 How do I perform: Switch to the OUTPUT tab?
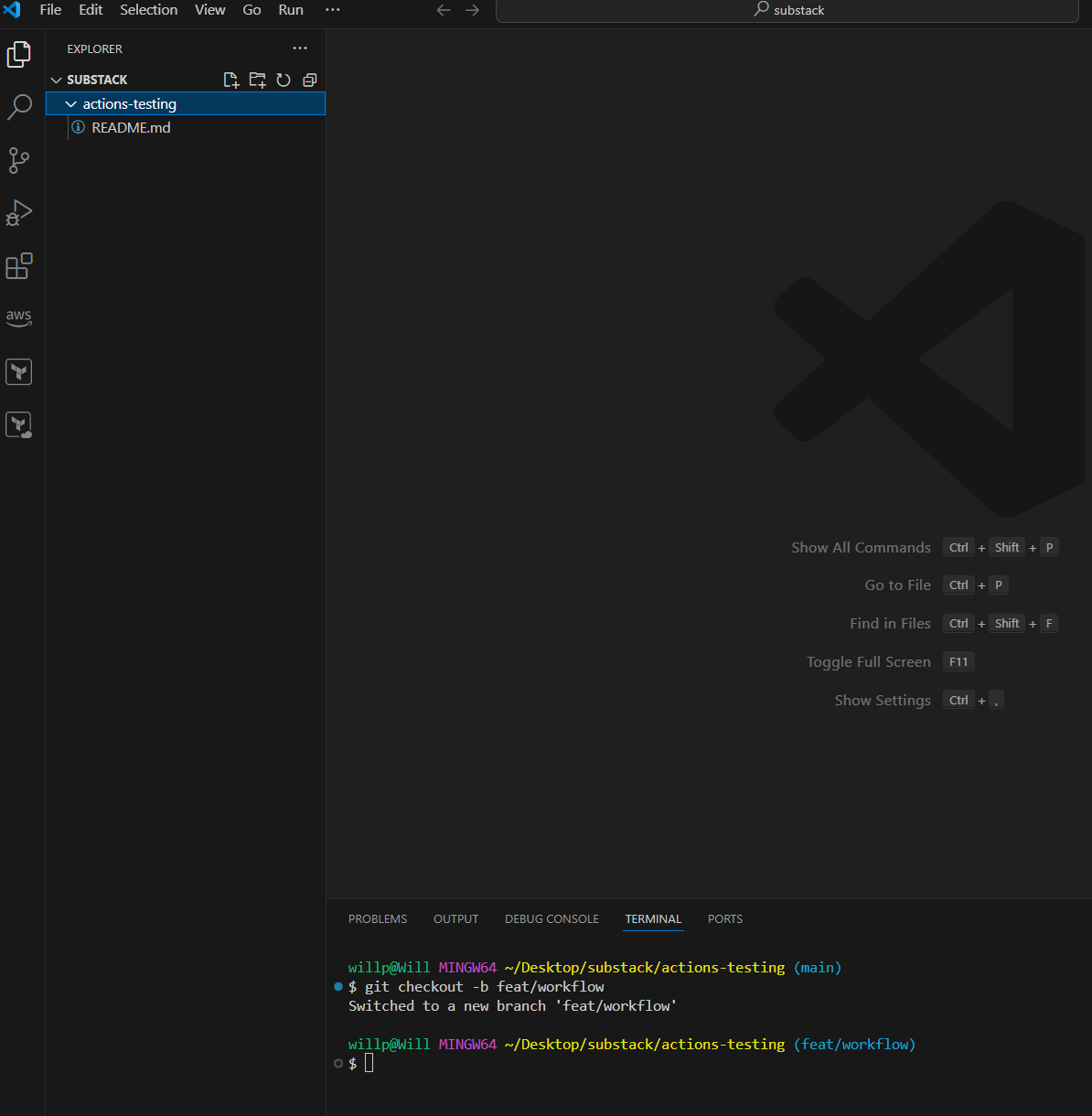[456, 918]
